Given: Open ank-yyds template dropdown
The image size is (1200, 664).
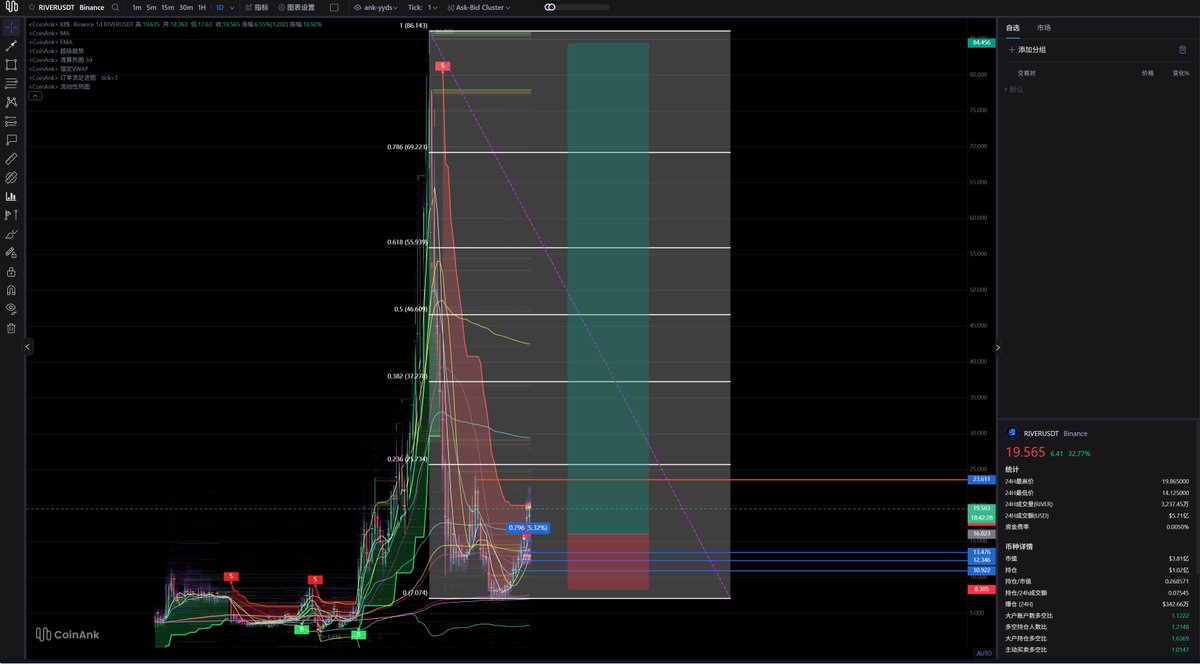Looking at the screenshot, I should point(375,7).
